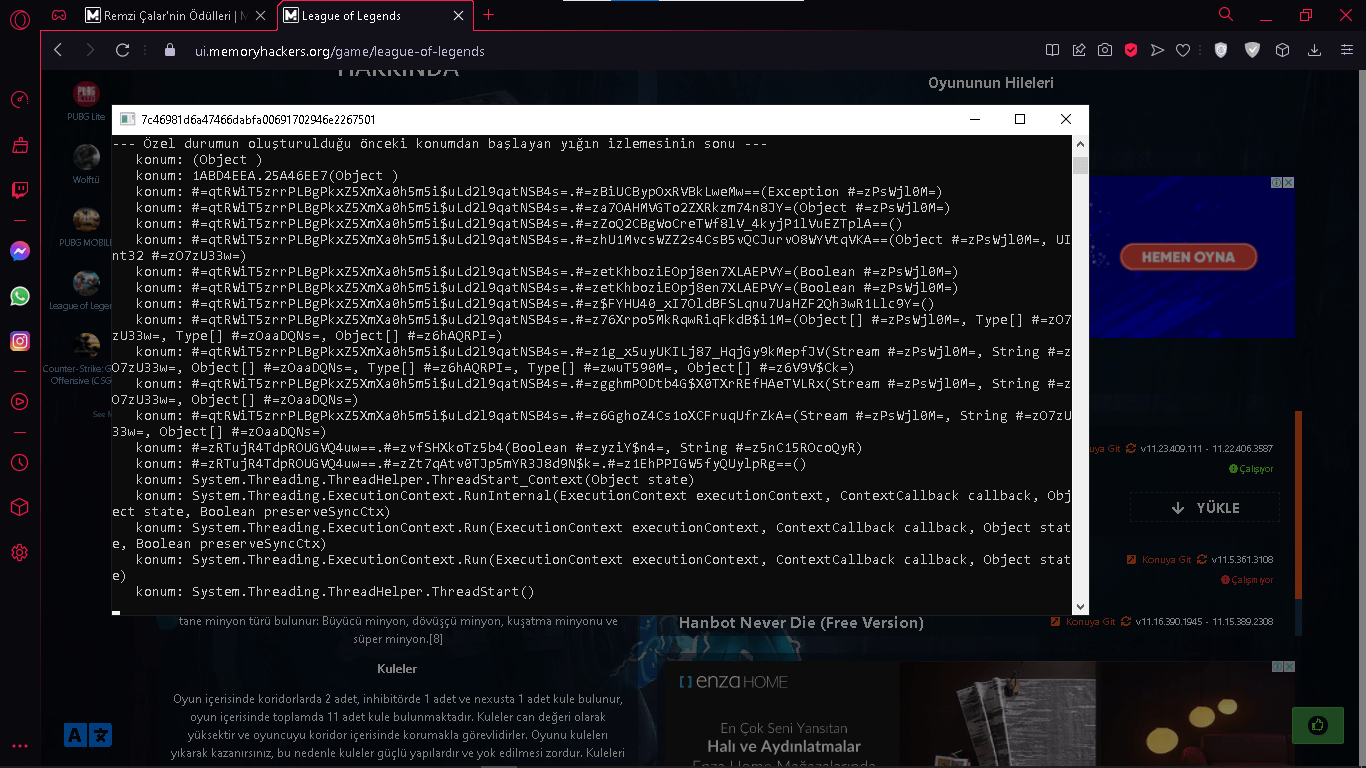1366x768 pixels.
Task: Open the extensions cube in toolbar
Action: pos(1282,50)
